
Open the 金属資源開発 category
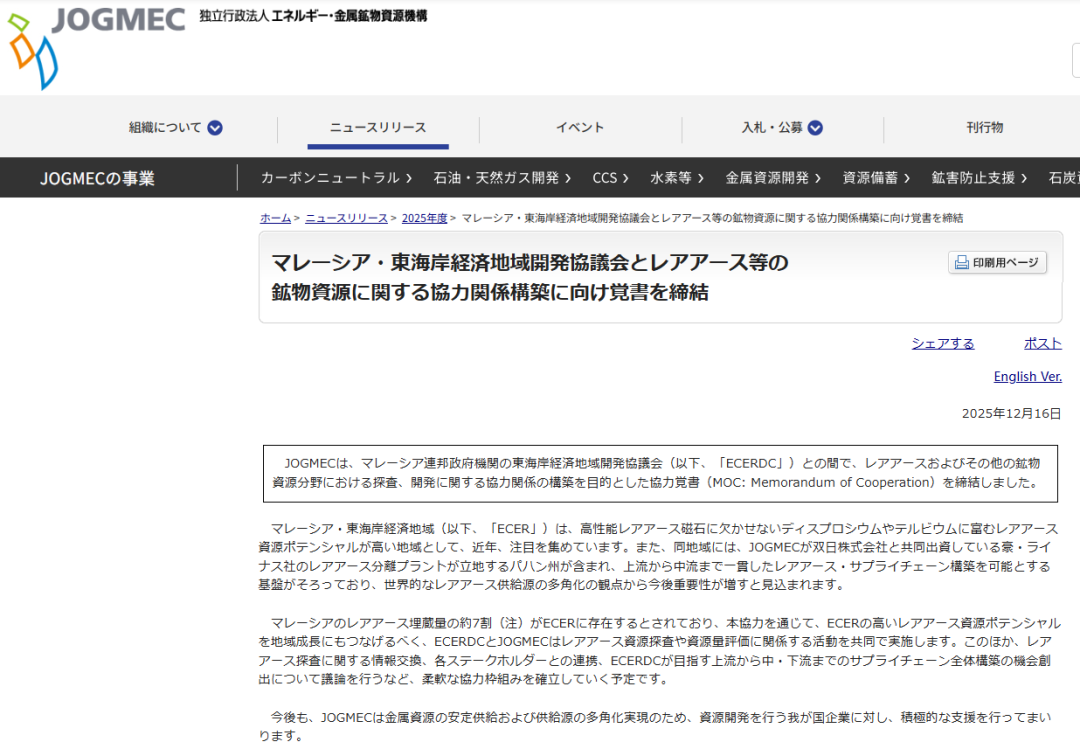pyautogui.click(x=773, y=178)
